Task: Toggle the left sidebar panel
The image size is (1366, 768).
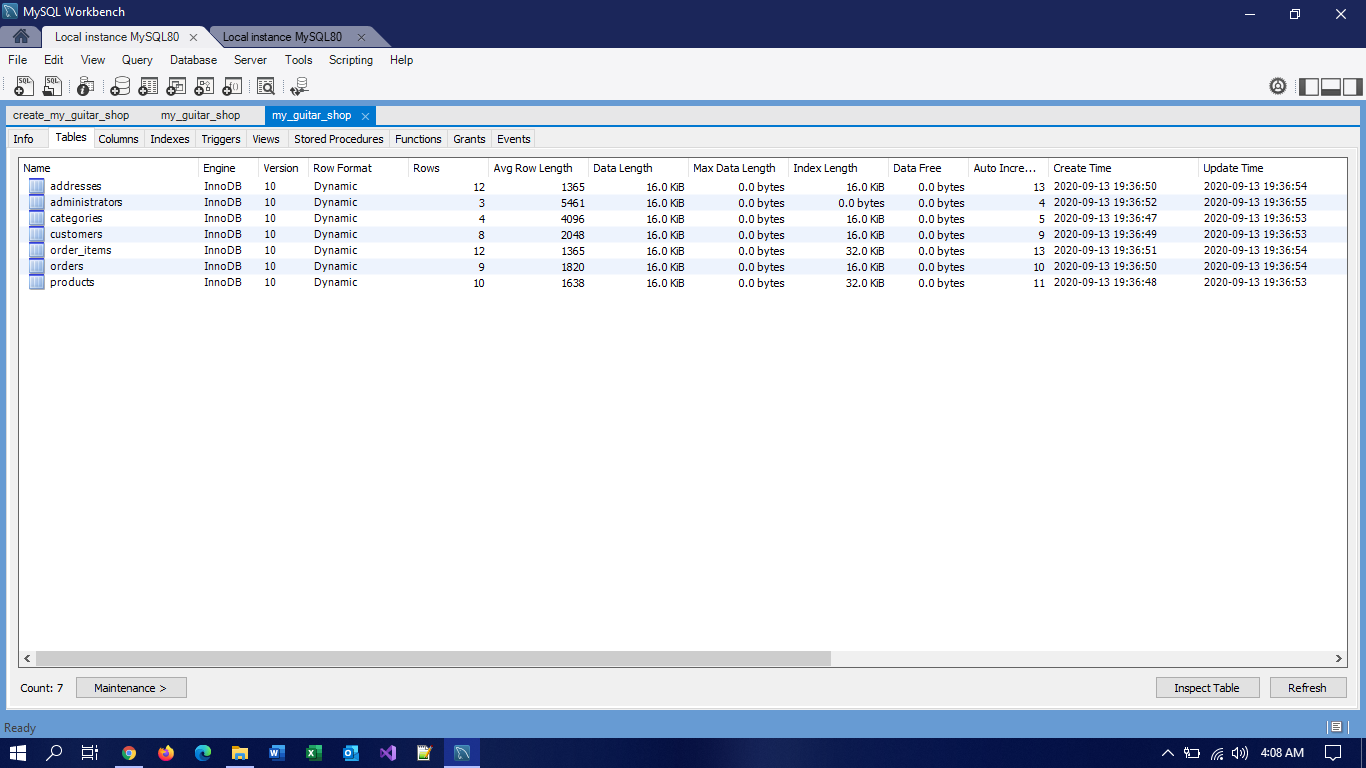Action: 1309,86
